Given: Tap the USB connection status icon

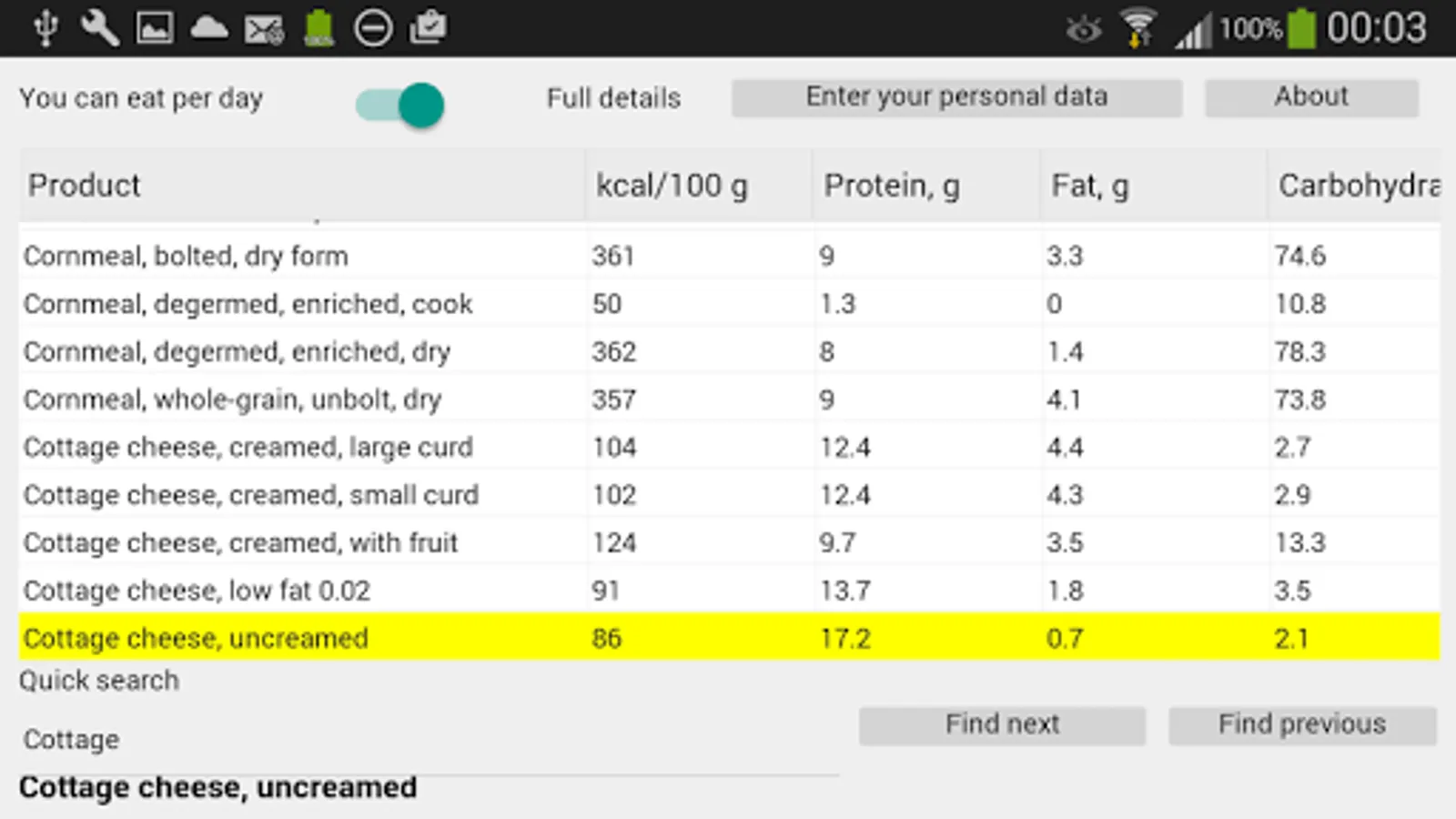Looking at the screenshot, I should (x=45, y=27).
